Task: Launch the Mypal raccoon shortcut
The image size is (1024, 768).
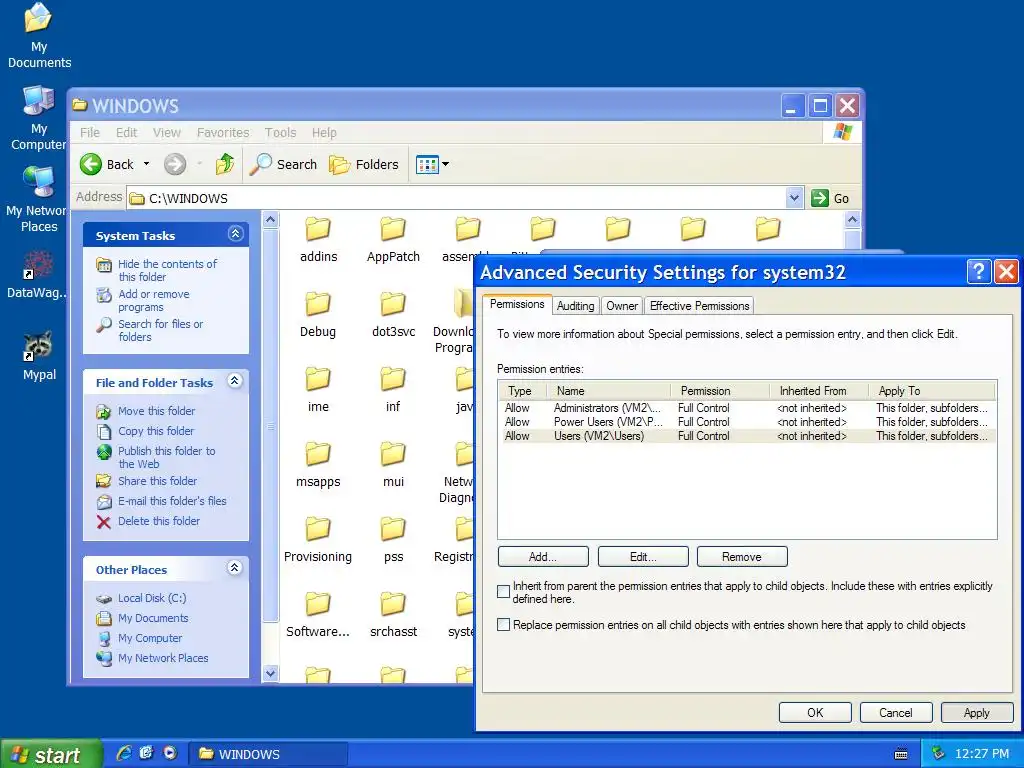Action: tap(39, 357)
